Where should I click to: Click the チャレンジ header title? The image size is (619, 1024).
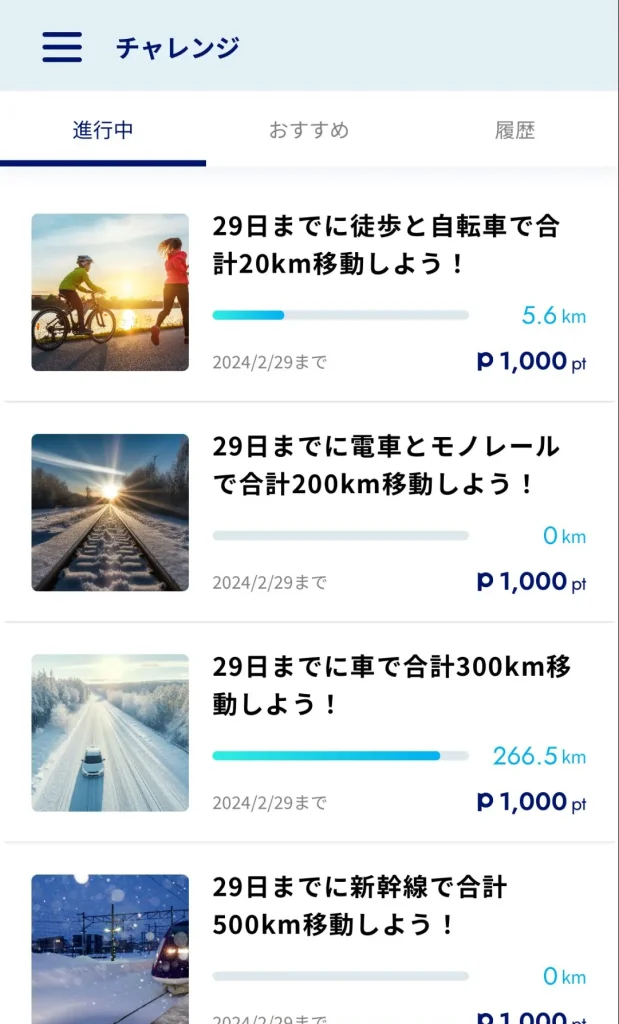pyautogui.click(x=178, y=47)
